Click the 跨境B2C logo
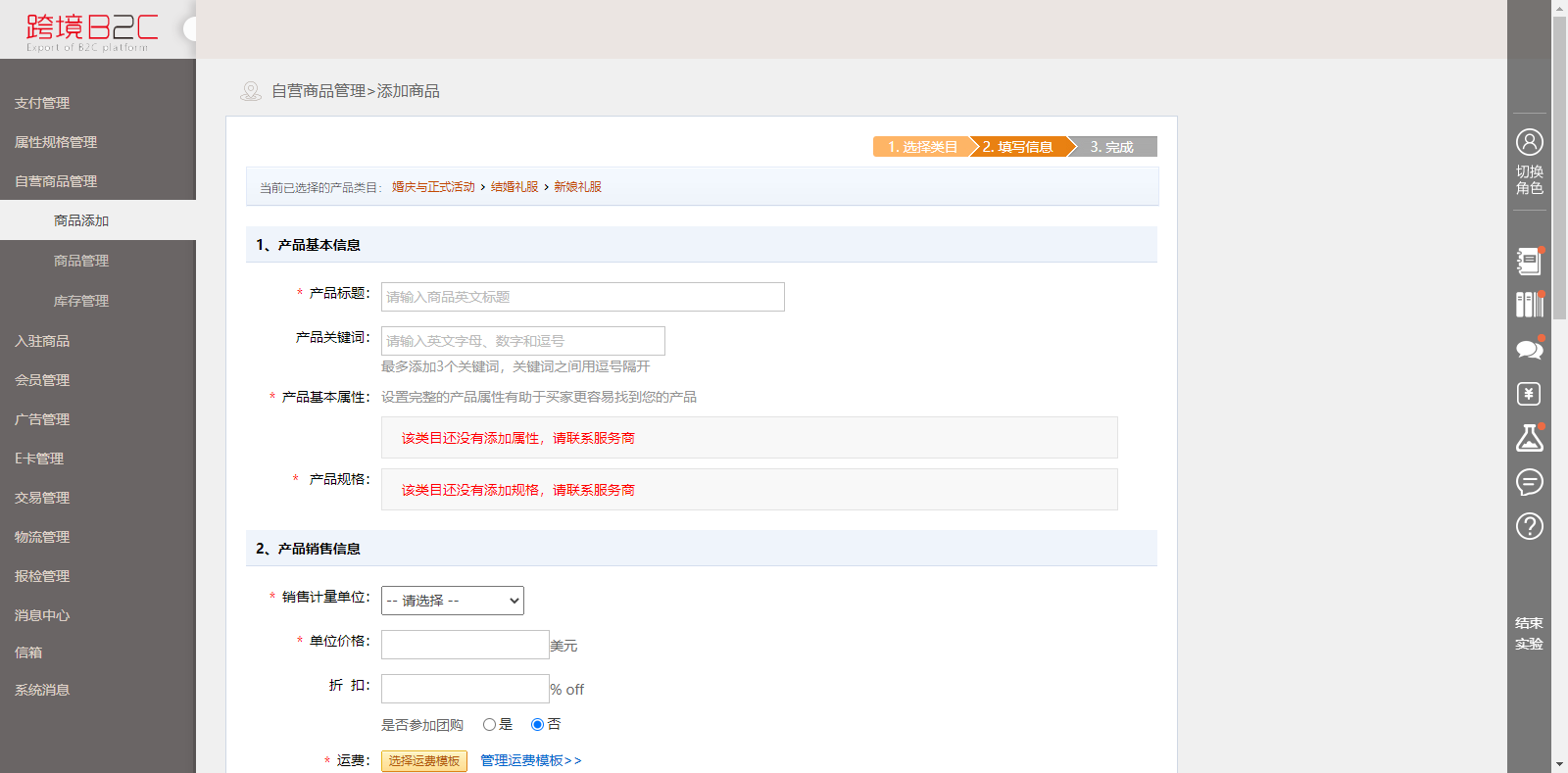This screenshot has height=773, width=1568. [x=92, y=32]
